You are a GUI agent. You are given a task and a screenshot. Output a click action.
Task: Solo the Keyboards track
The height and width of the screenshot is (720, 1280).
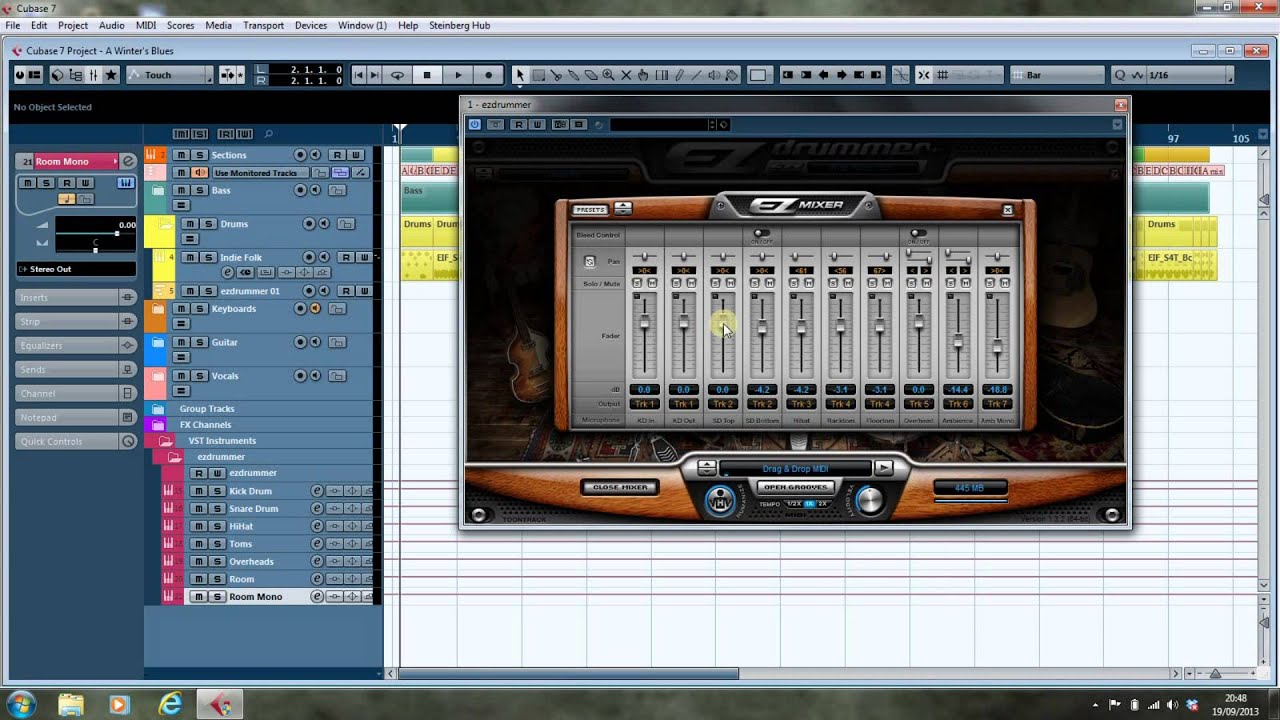click(x=199, y=309)
